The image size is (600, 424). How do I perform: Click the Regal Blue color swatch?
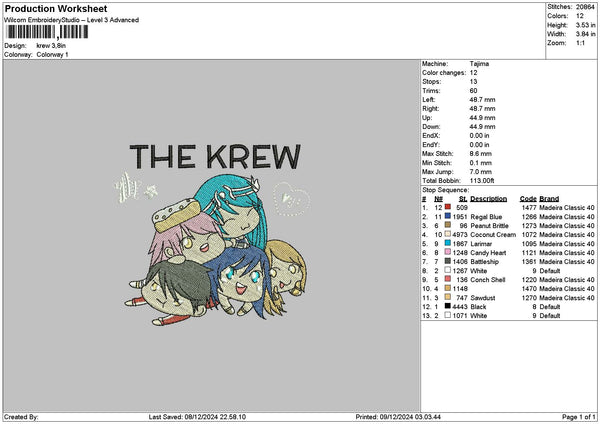tap(448, 216)
